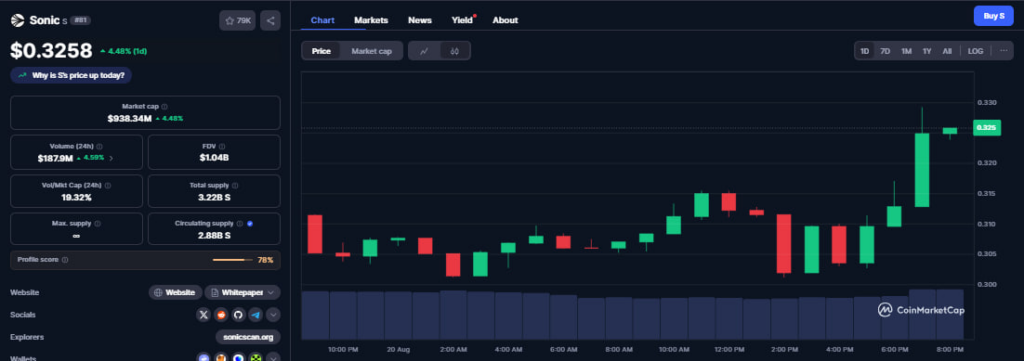Open the GitHub social icon
1024x361 pixels.
(x=238, y=315)
